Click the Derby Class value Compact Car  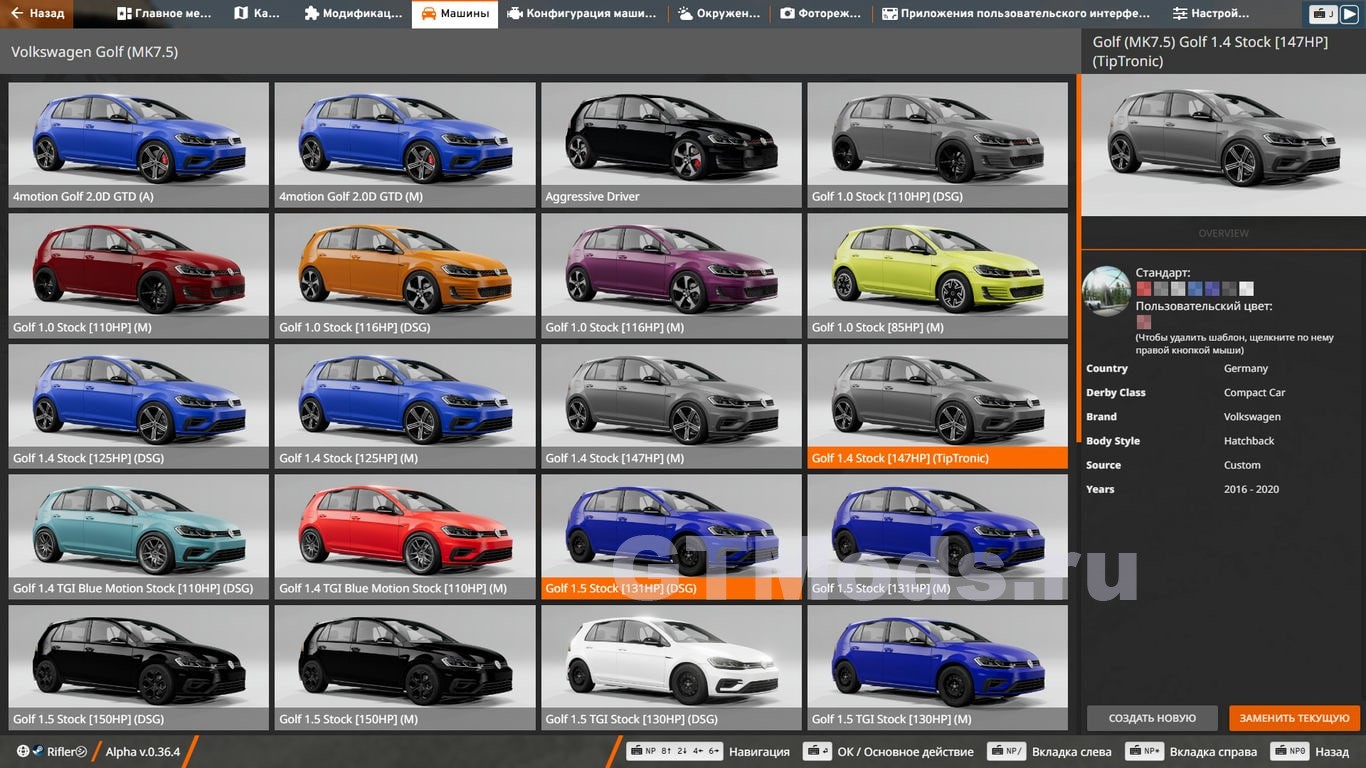point(1254,393)
